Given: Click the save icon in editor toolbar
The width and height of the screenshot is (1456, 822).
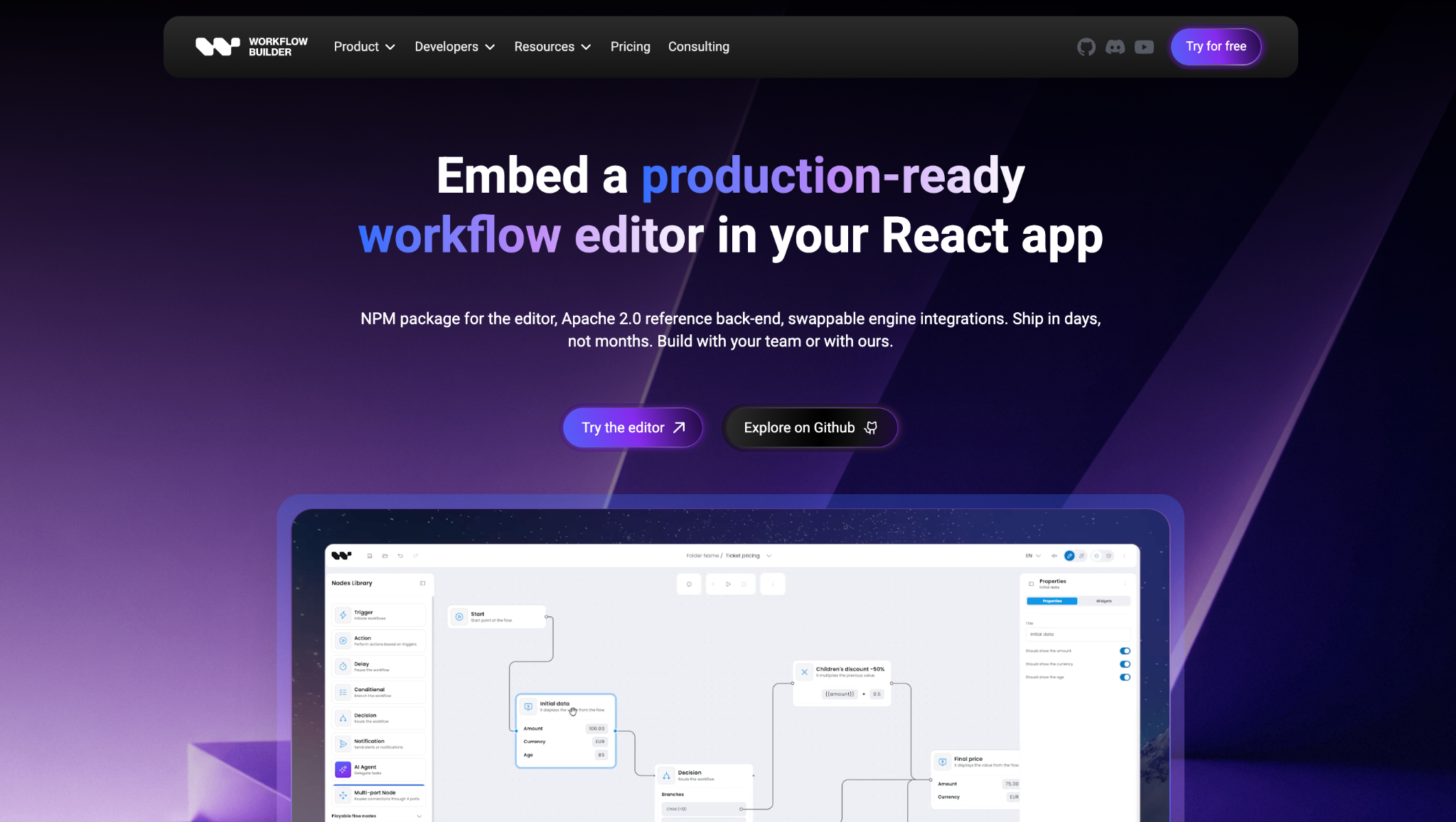Looking at the screenshot, I should click(x=370, y=556).
